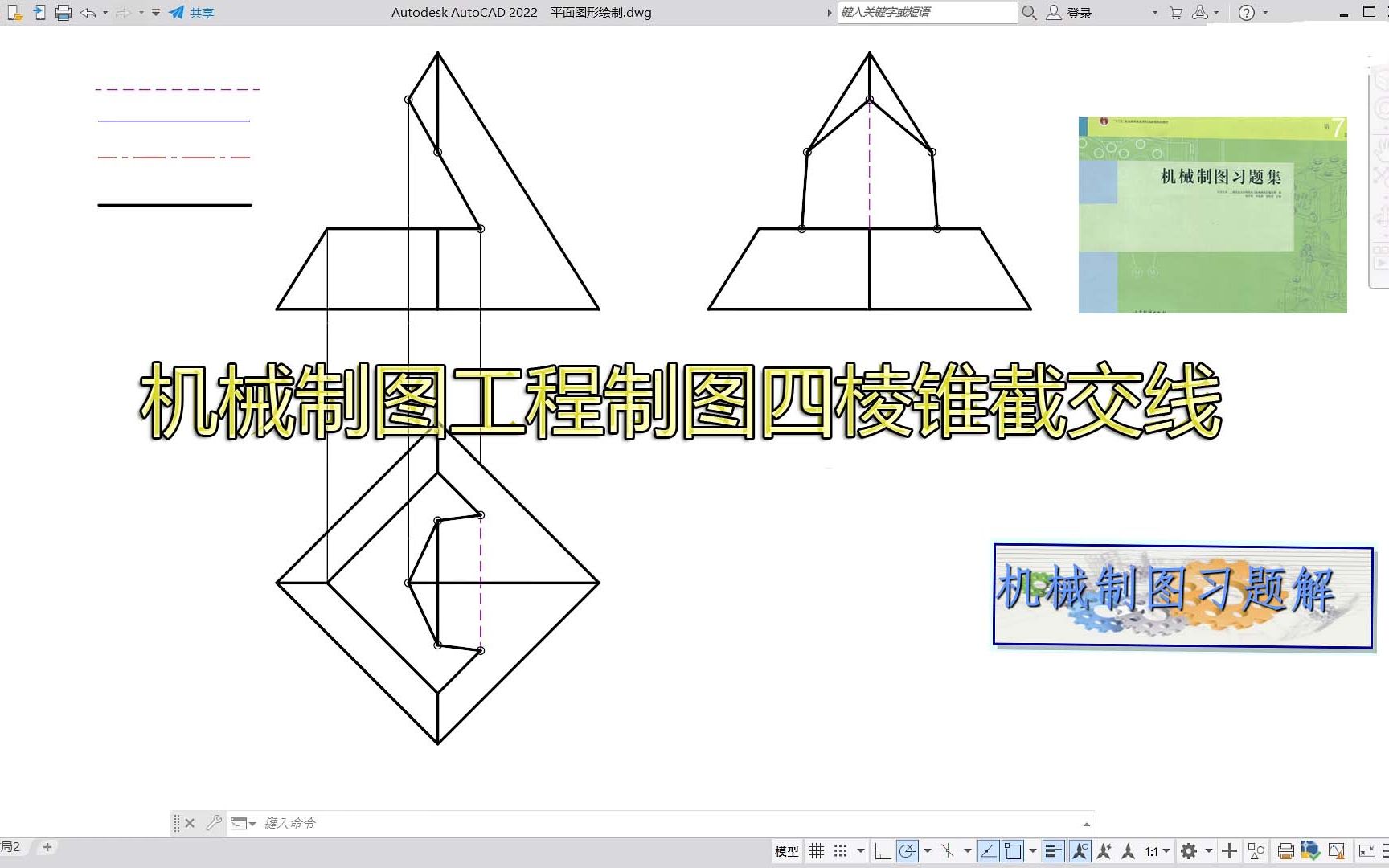Expand the Quick Access Toolbar customize menu
The width and height of the screenshot is (1389, 868).
tap(156, 13)
